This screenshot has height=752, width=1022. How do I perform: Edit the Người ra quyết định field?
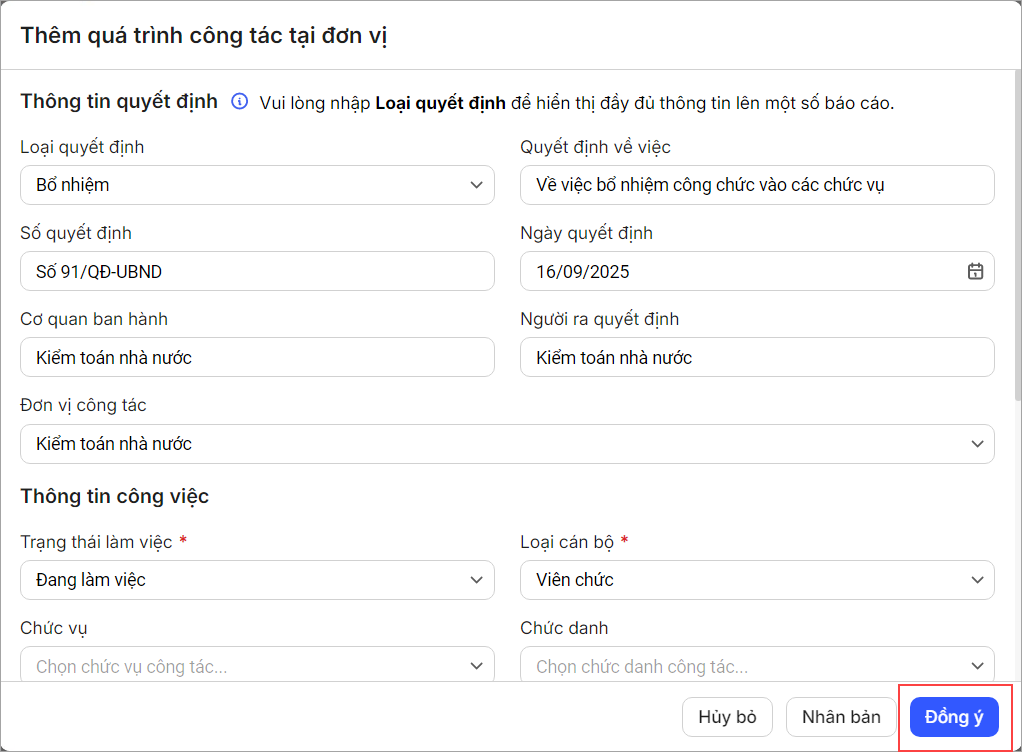757,357
